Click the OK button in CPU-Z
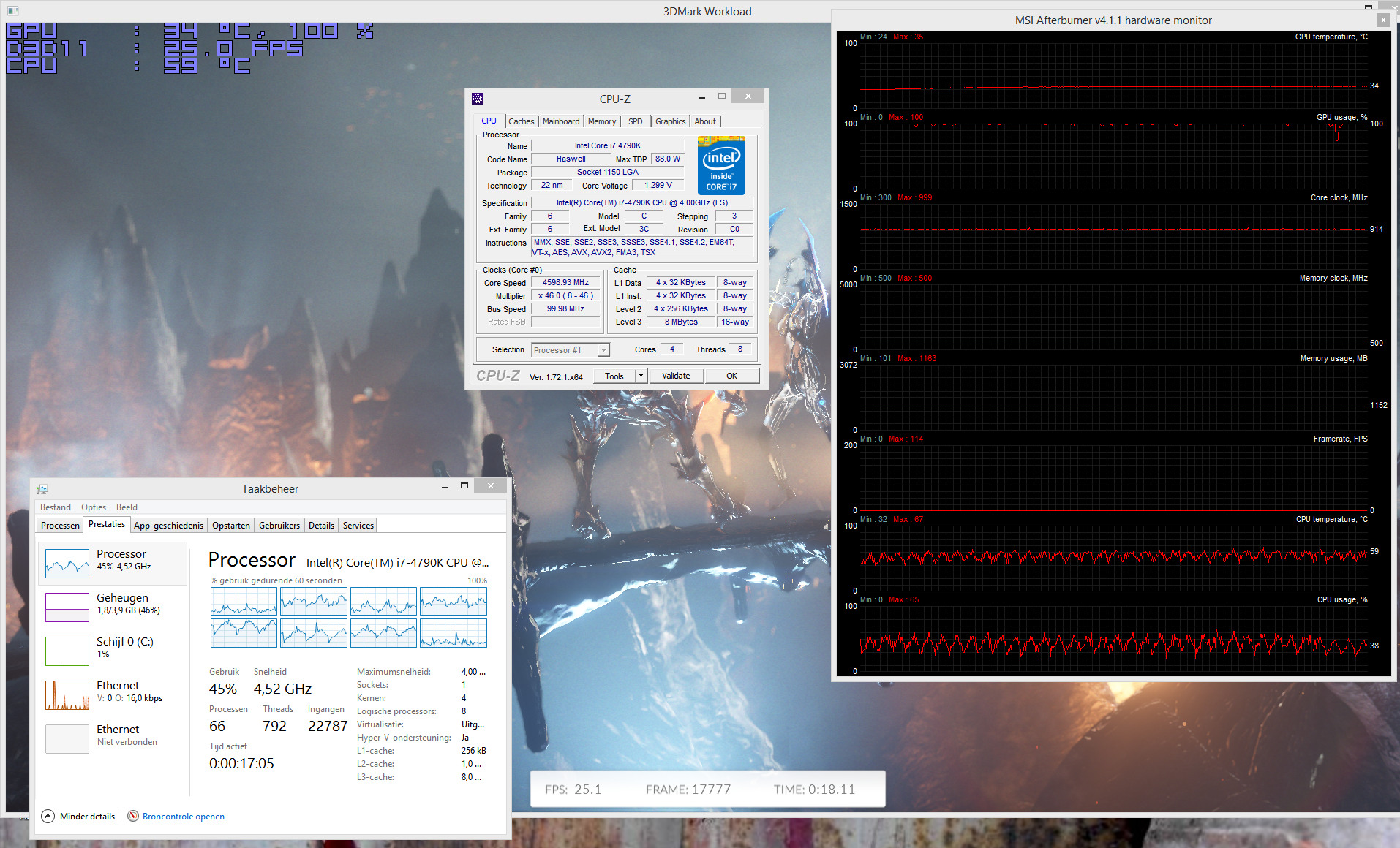Image resolution: width=1400 pixels, height=848 pixels. pos(731,376)
